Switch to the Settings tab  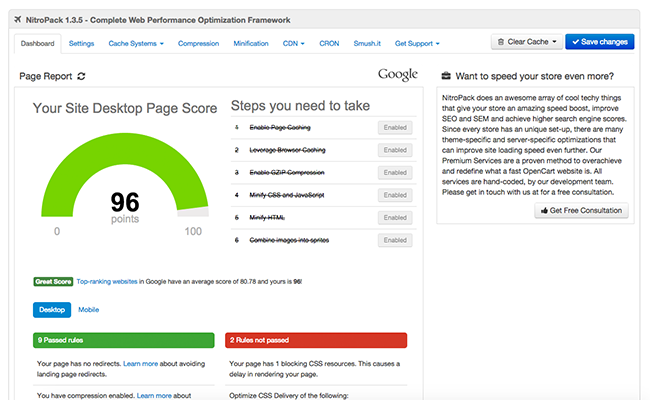(x=81, y=44)
